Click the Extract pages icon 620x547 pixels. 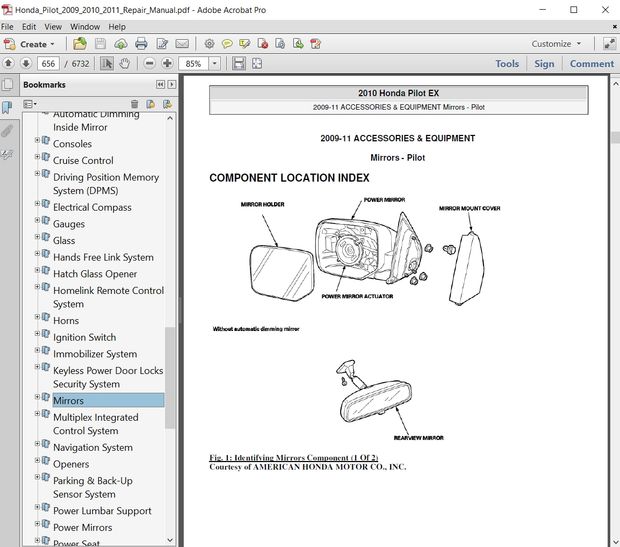coord(298,44)
